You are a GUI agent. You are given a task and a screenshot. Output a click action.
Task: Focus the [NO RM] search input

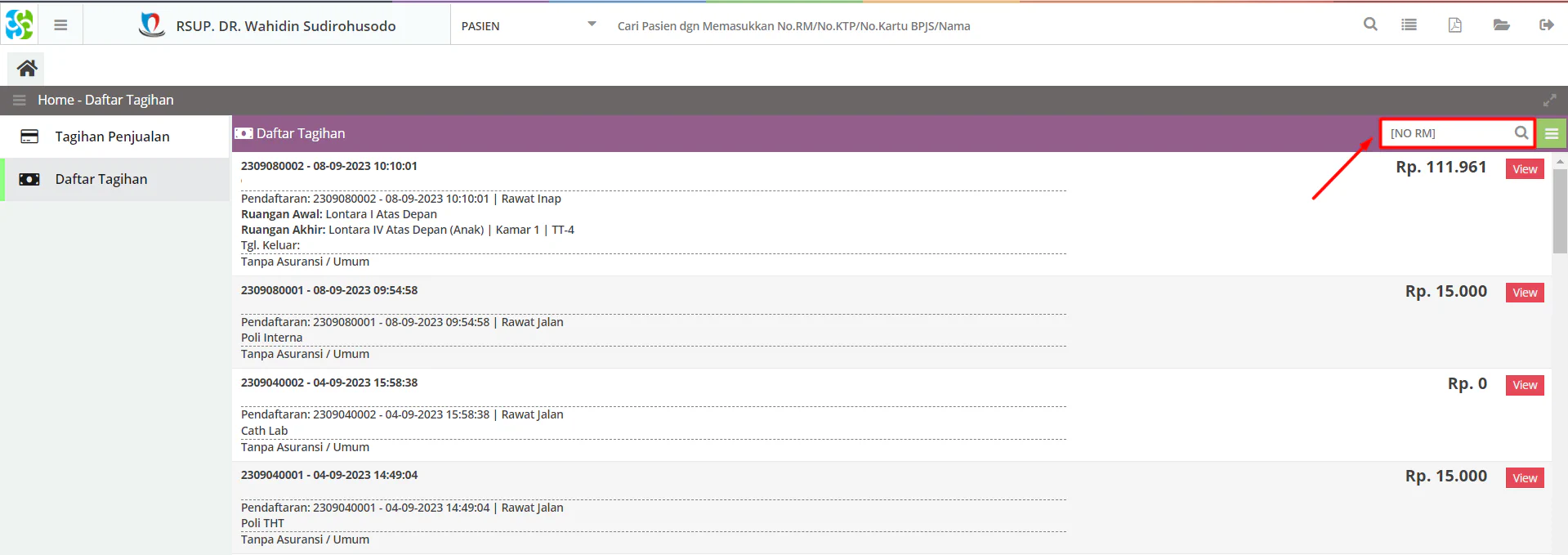click(x=1449, y=133)
